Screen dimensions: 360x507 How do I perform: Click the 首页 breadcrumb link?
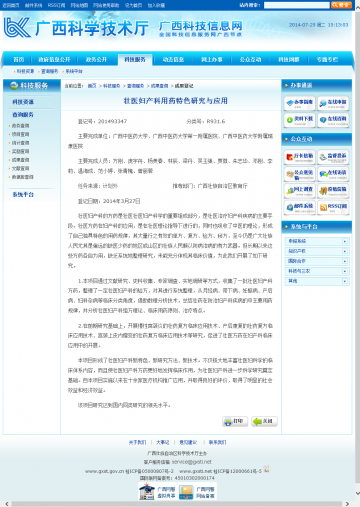[92, 86]
